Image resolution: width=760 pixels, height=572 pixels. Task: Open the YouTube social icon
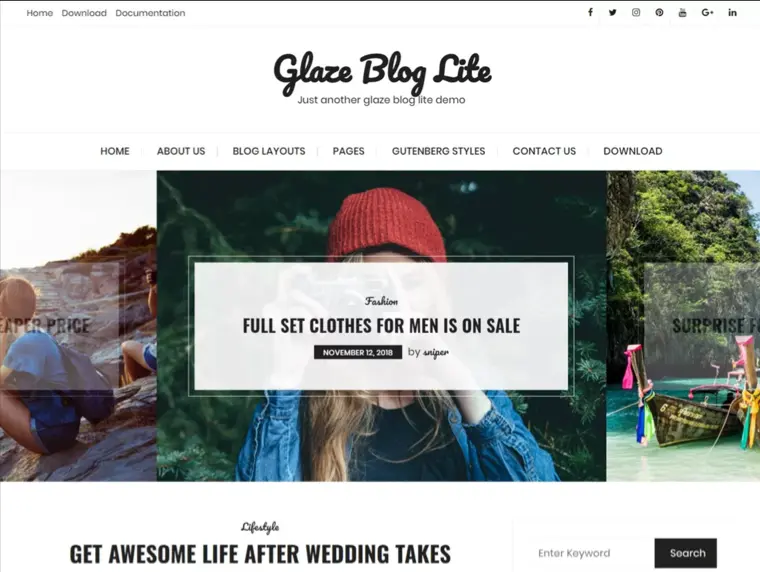[682, 13]
